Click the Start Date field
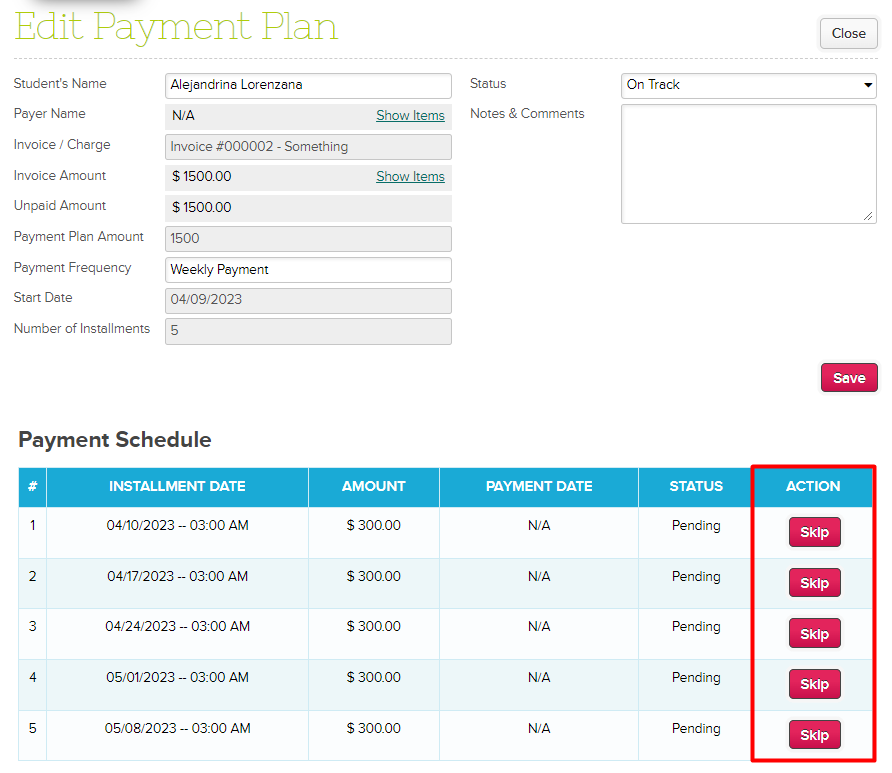Viewport: 892px width, 773px height. 308,300
